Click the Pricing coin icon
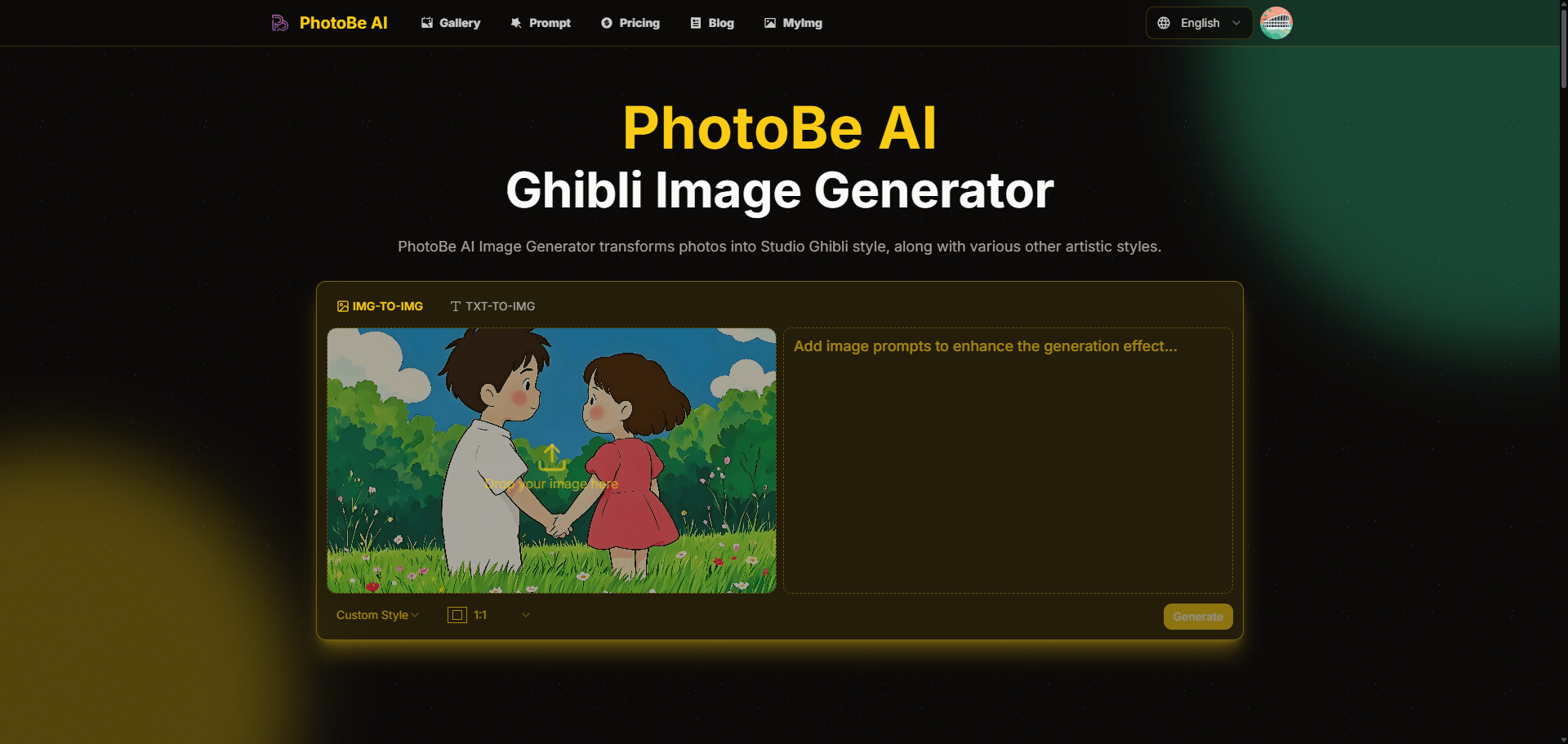 tap(607, 23)
